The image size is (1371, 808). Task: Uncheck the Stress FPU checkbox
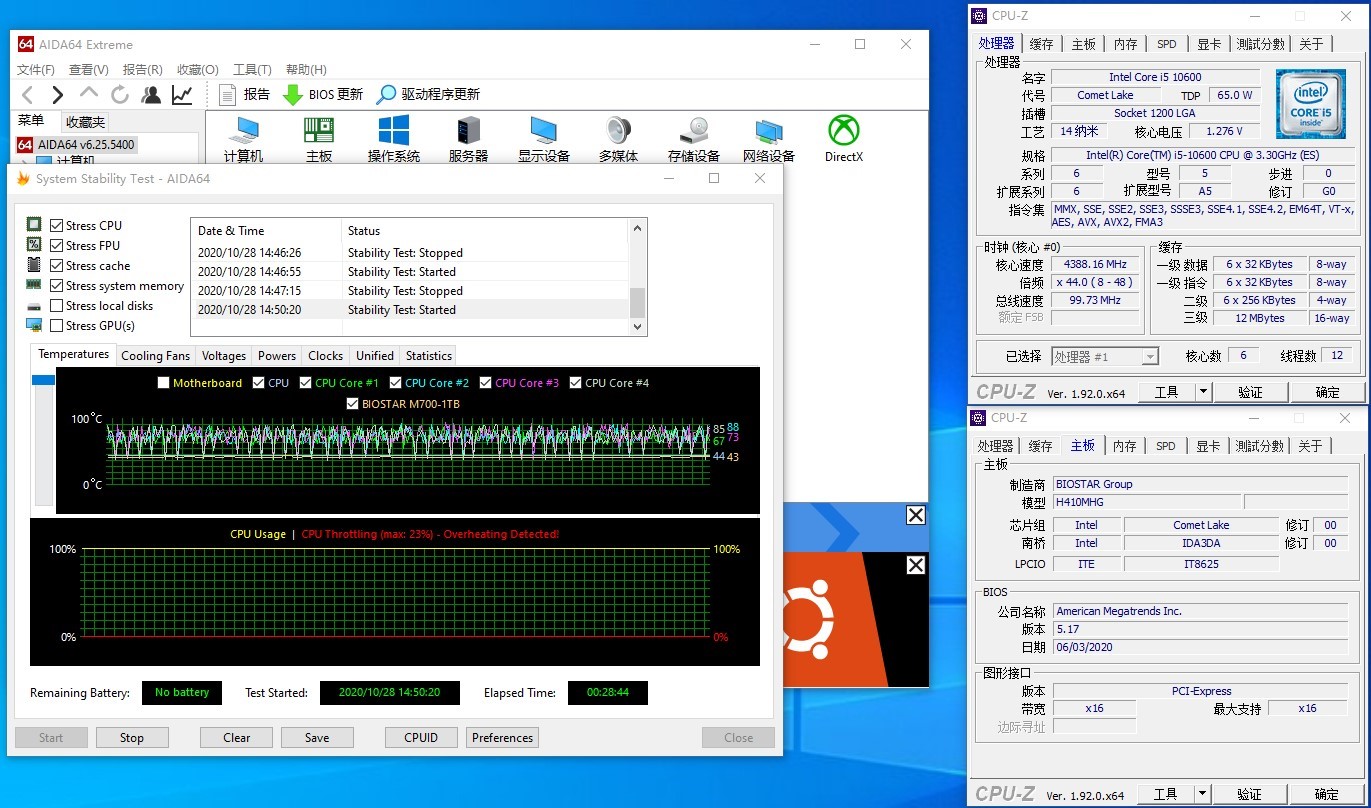pos(56,246)
